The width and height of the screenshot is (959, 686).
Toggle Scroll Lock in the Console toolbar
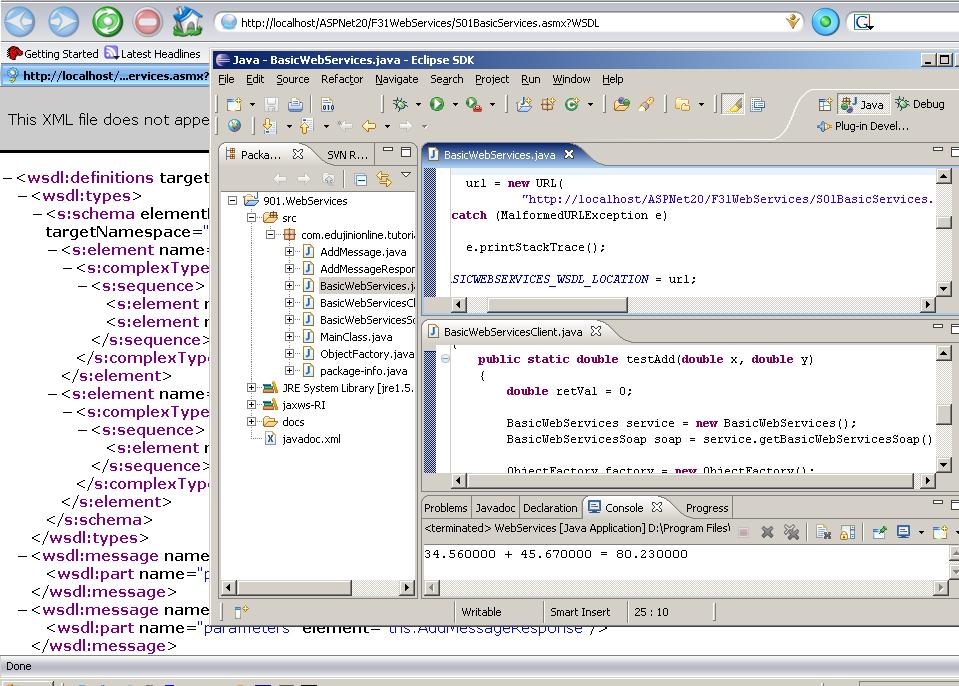pos(847,533)
